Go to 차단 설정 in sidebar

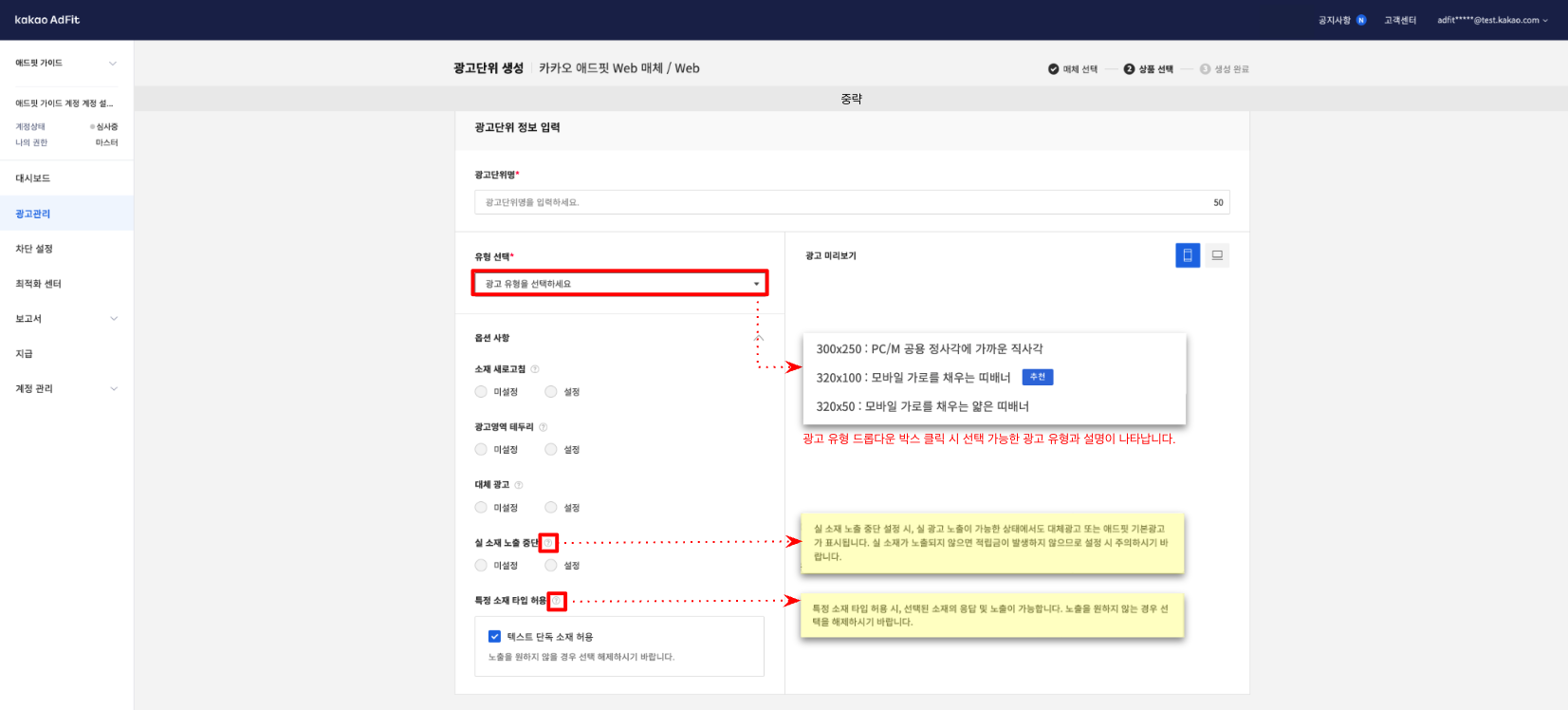point(34,249)
